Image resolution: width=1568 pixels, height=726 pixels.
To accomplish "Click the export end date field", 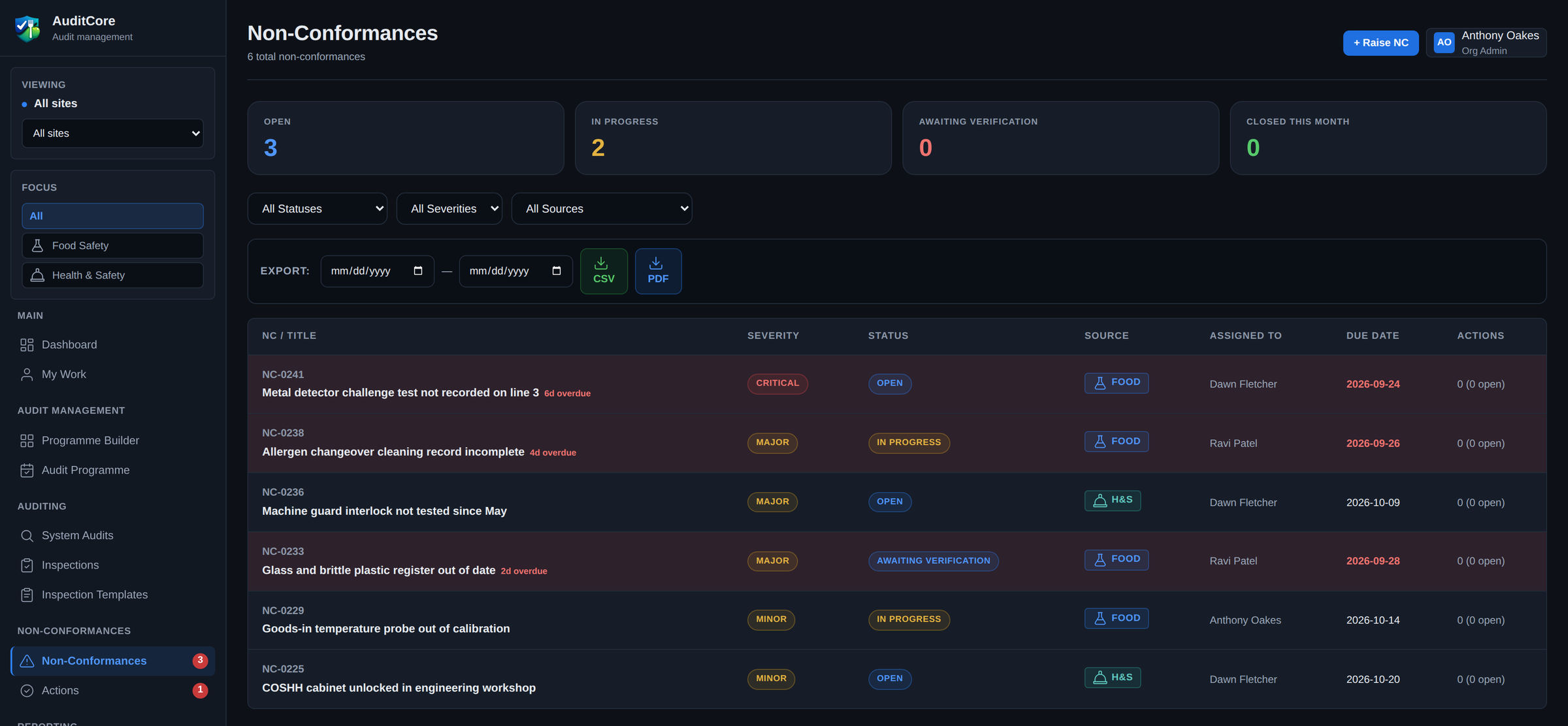I will pos(515,271).
